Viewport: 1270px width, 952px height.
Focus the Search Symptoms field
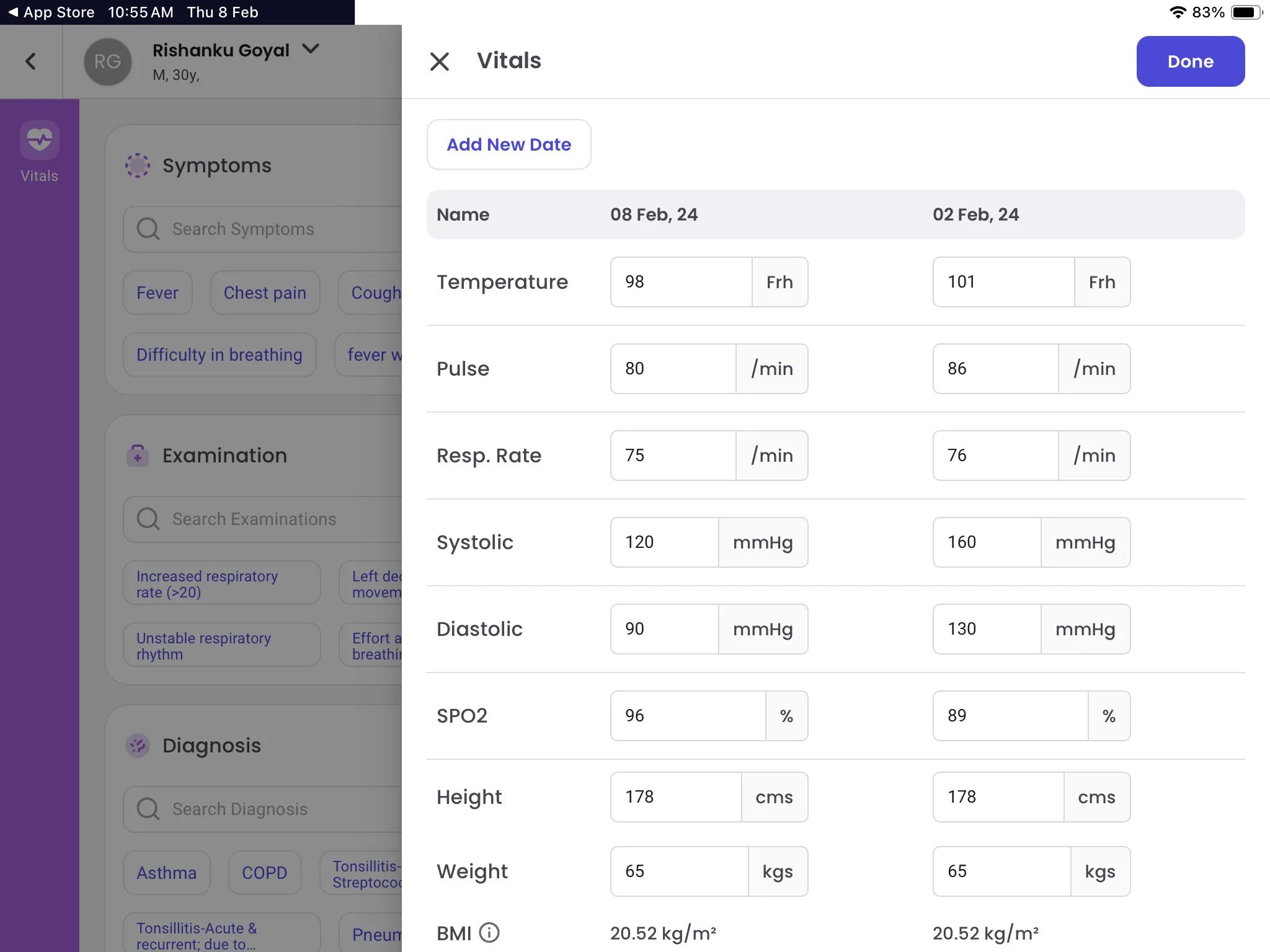pos(263,229)
